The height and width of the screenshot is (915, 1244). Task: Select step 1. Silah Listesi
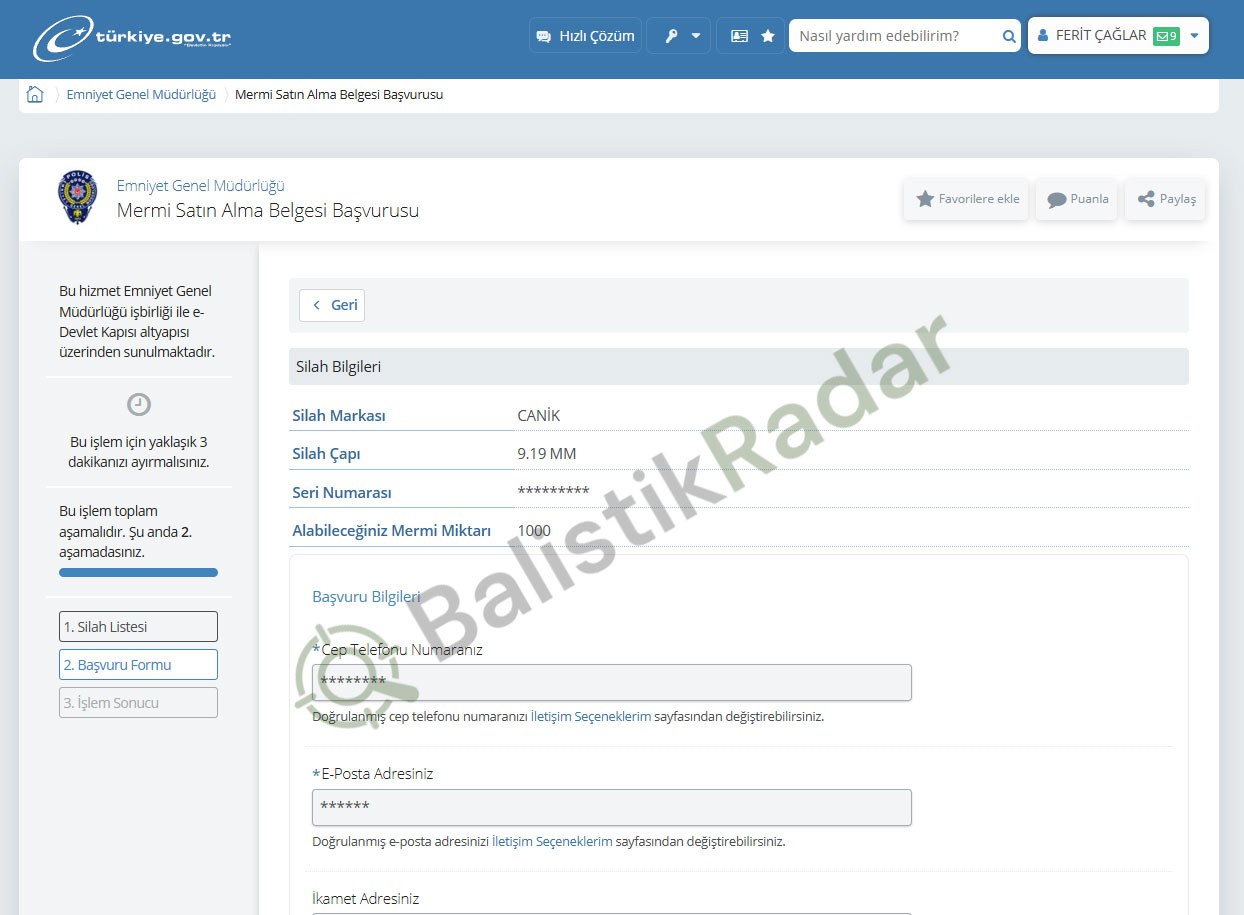[x=138, y=627]
